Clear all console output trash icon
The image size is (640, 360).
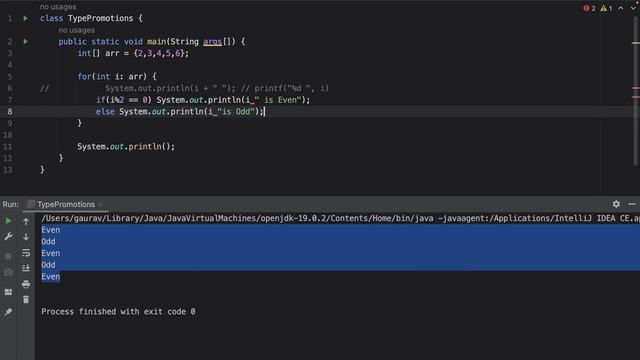click(26, 300)
